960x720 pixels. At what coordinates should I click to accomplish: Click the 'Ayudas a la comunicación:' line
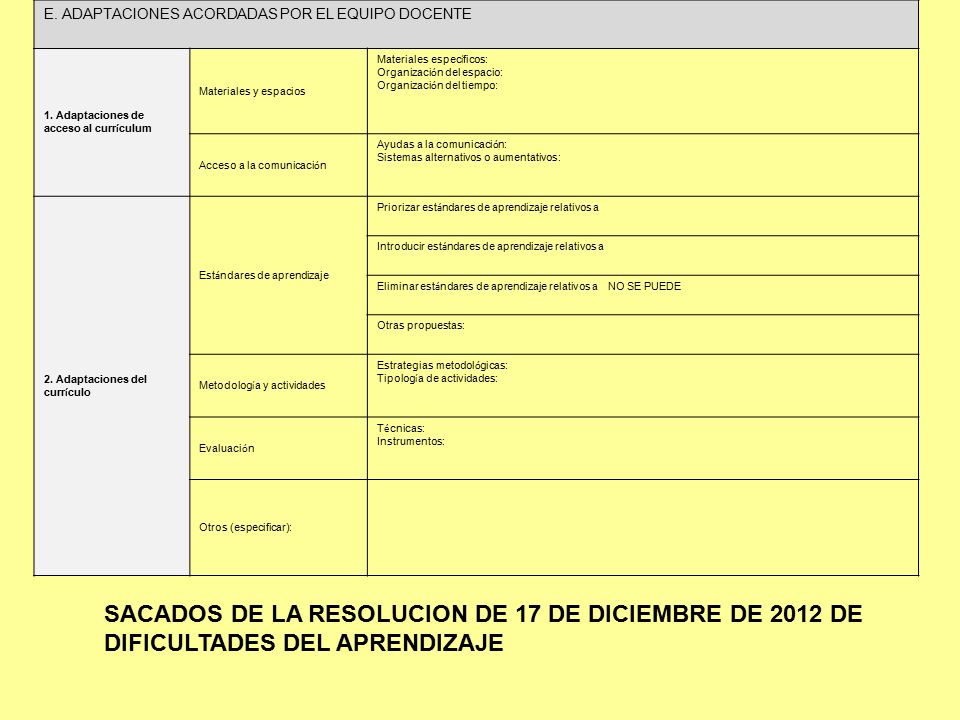click(x=441, y=144)
